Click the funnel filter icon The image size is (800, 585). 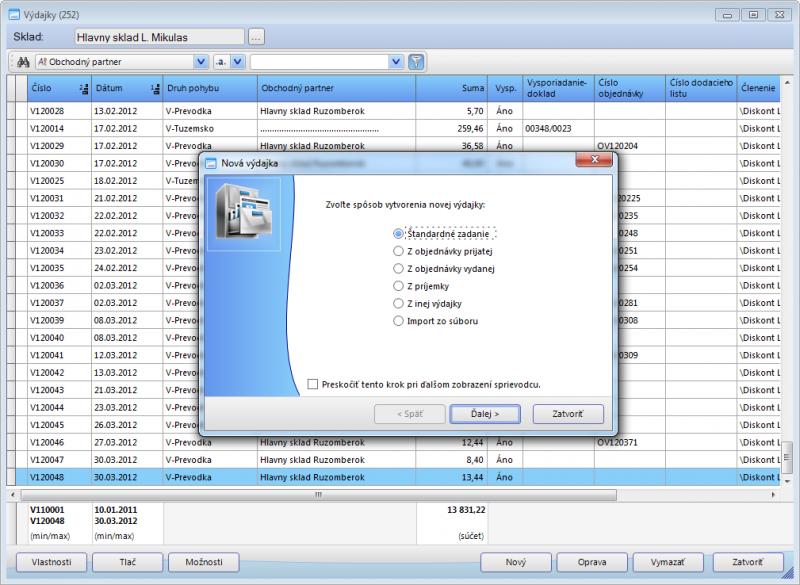416,62
